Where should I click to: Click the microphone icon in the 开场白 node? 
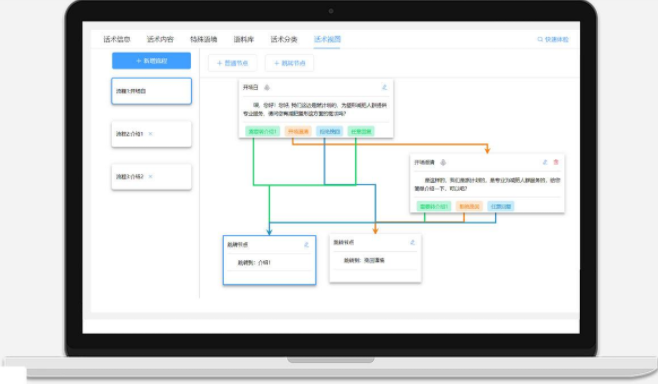coord(267,87)
